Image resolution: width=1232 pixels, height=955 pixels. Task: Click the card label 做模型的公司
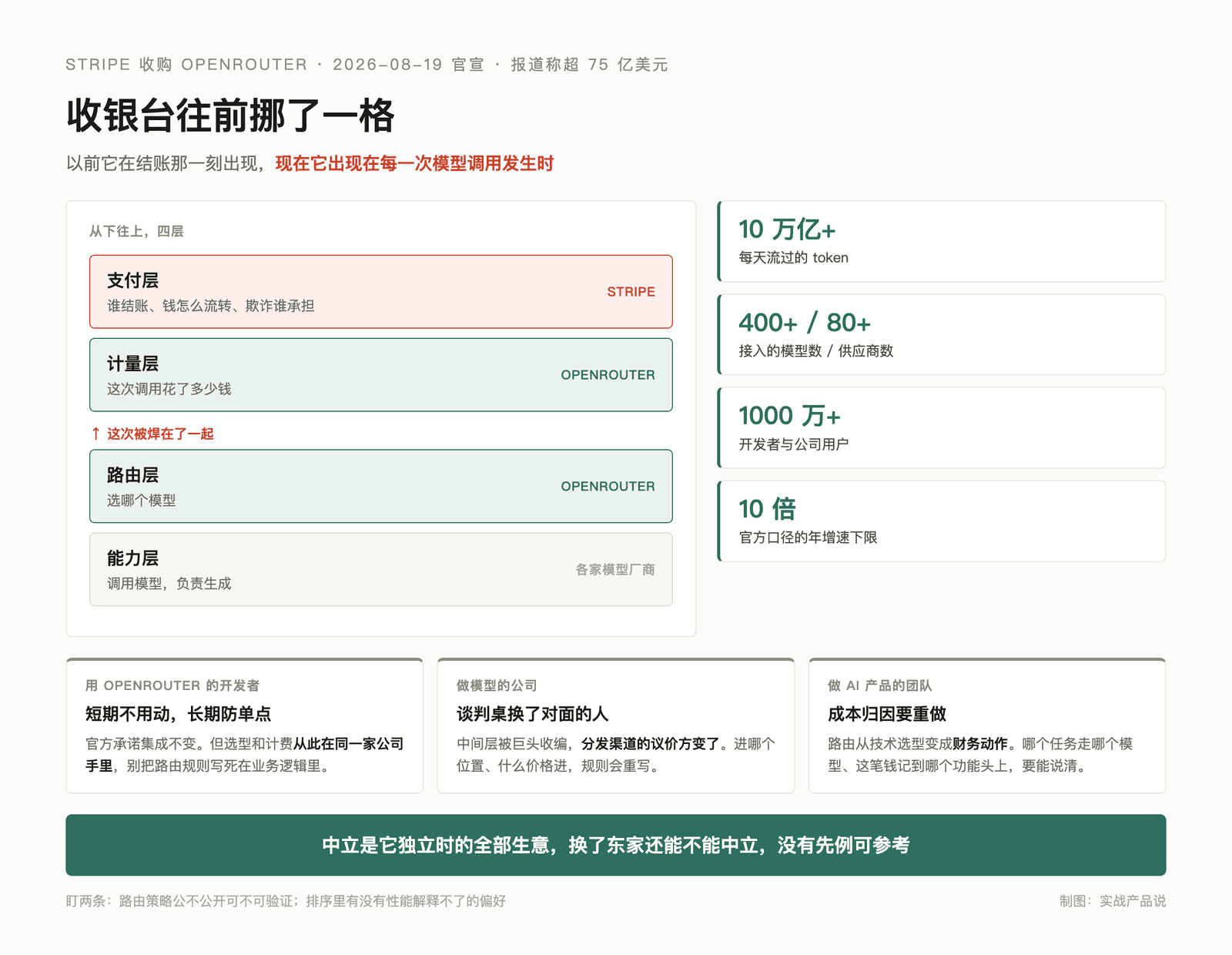(497, 685)
